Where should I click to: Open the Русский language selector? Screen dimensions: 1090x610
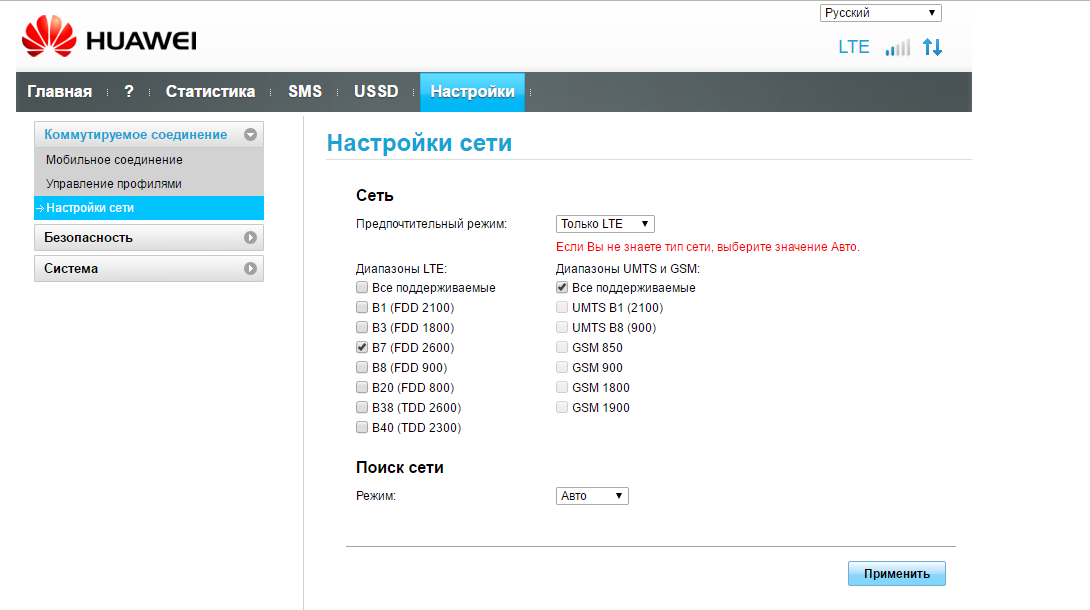tap(880, 13)
